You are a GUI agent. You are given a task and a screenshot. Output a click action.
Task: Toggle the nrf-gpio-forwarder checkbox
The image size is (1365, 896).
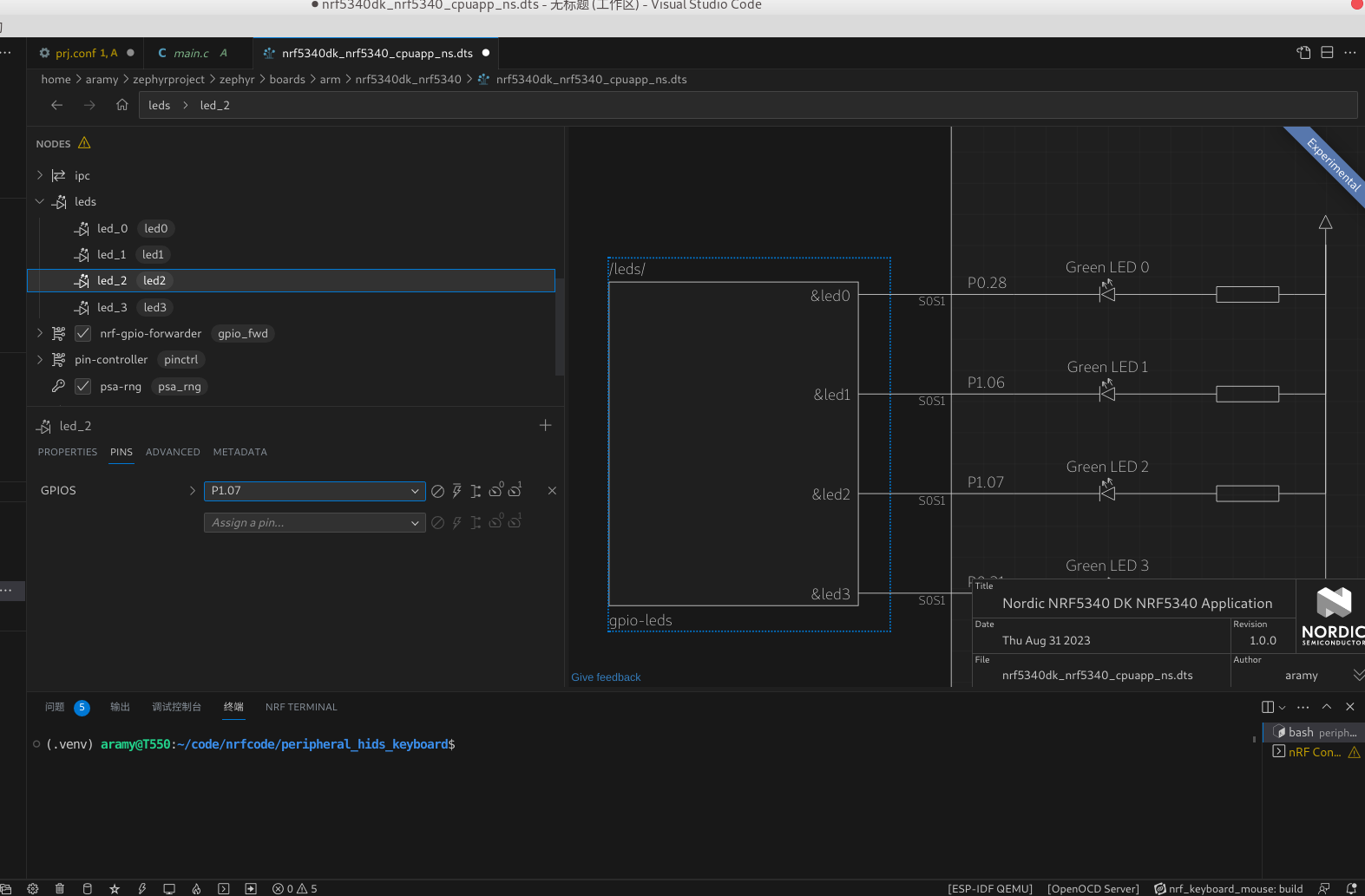click(x=83, y=333)
